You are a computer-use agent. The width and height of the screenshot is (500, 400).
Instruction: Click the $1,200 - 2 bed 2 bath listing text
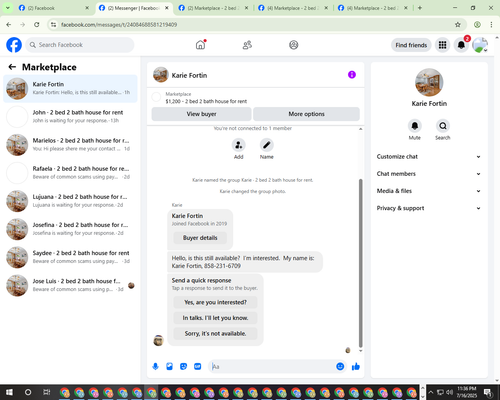coord(206,101)
